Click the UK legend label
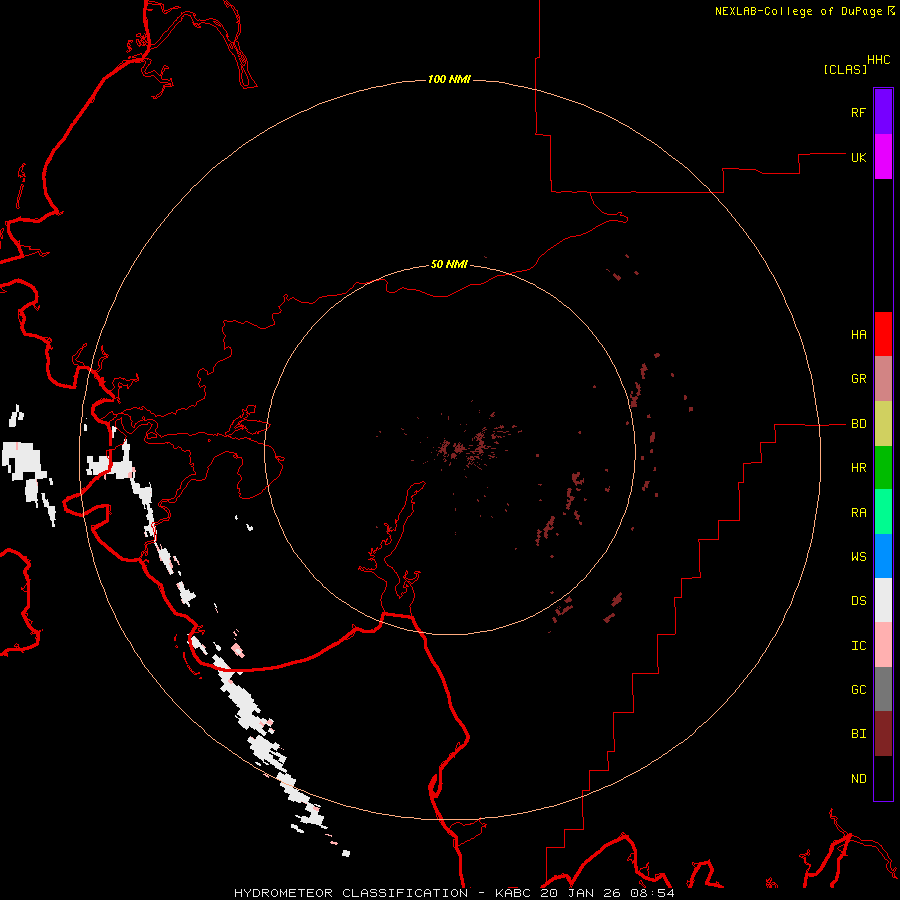The height and width of the screenshot is (900, 900). click(858, 157)
